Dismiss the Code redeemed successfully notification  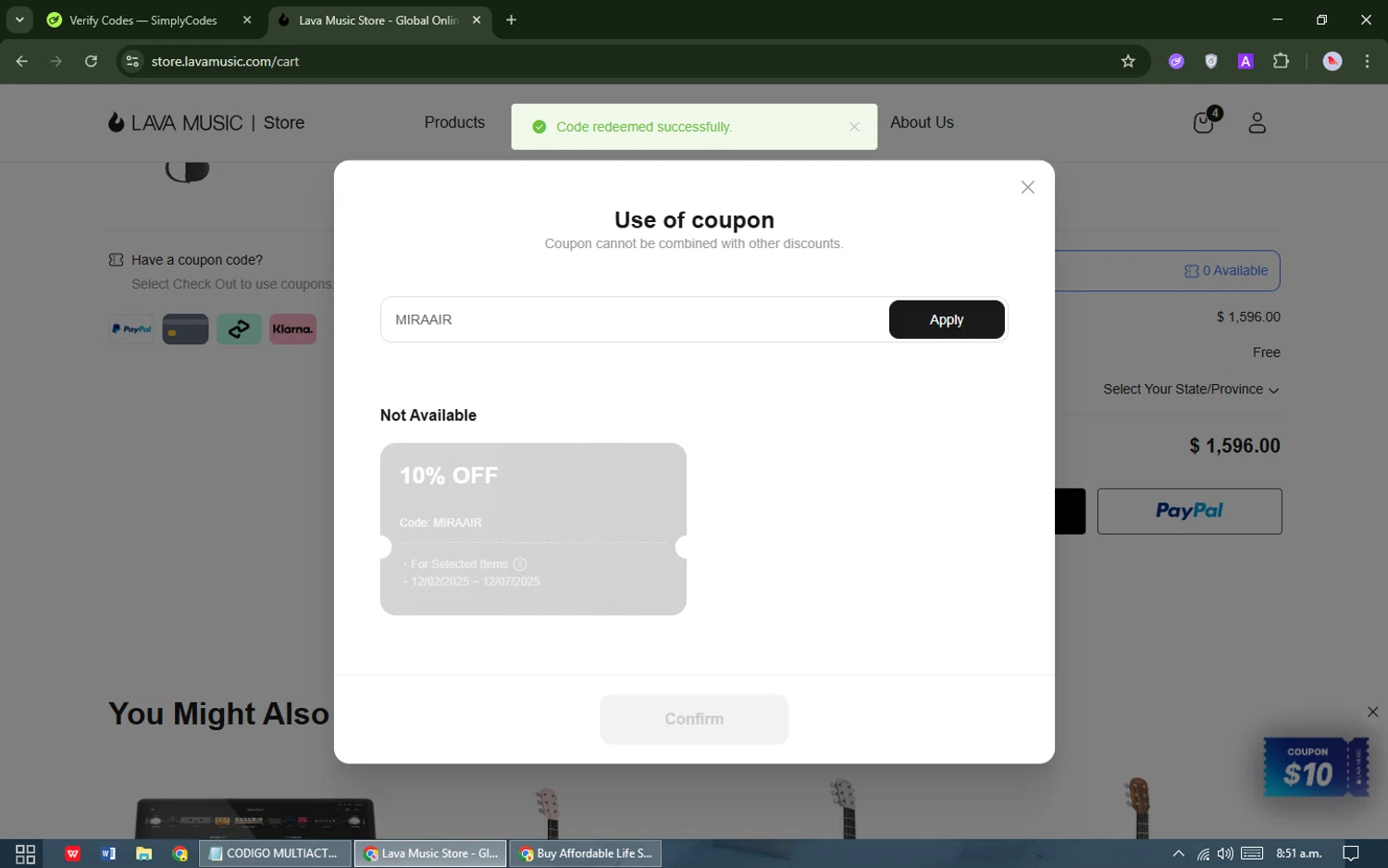point(854,127)
